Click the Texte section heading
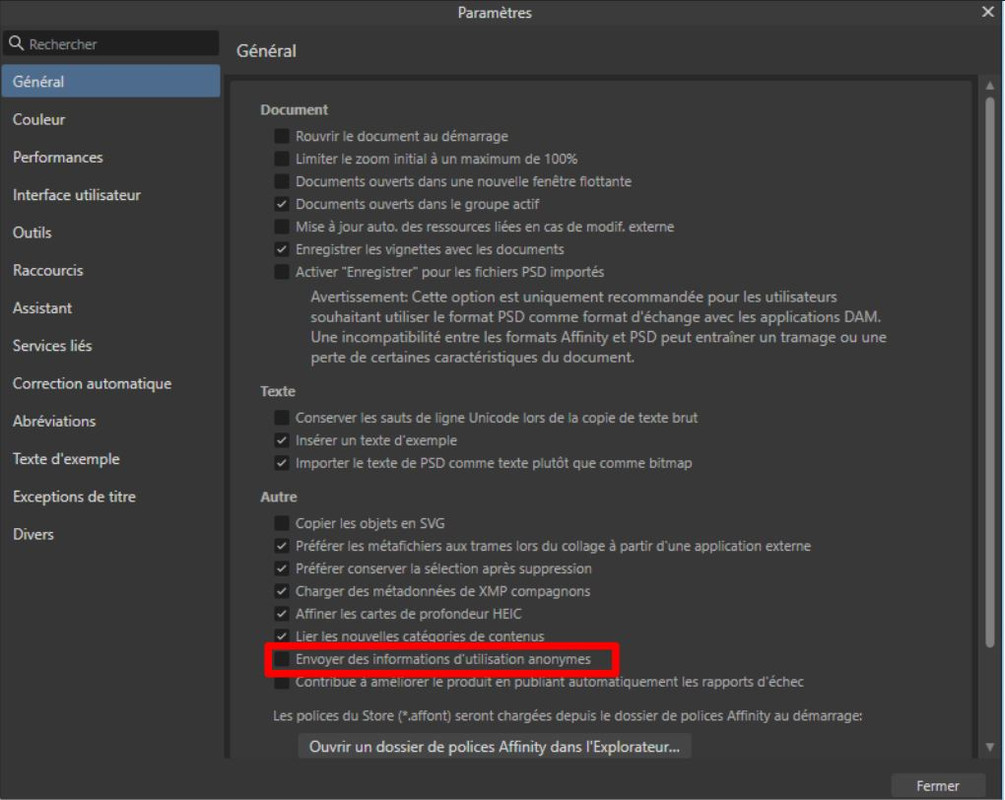1005x800 pixels. 278,391
